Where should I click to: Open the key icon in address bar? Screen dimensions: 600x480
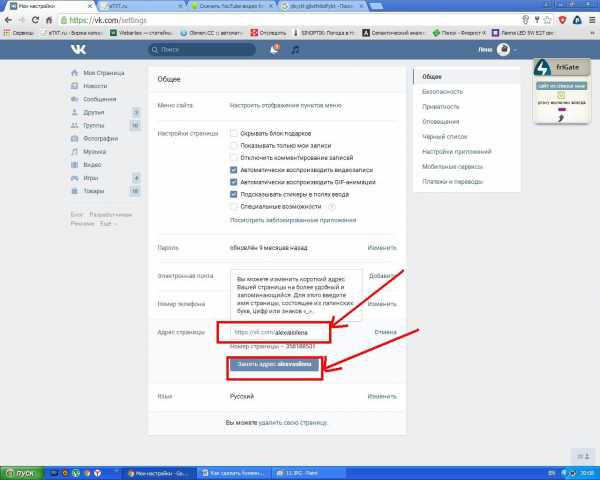(x=526, y=20)
